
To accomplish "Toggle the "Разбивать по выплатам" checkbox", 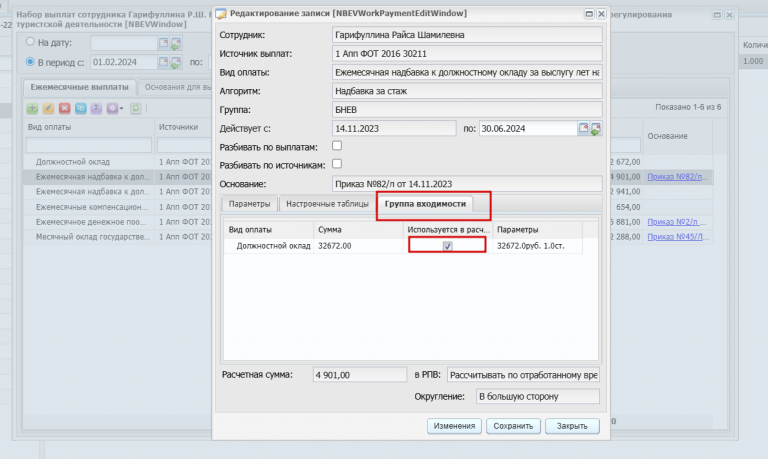I will click(x=337, y=146).
